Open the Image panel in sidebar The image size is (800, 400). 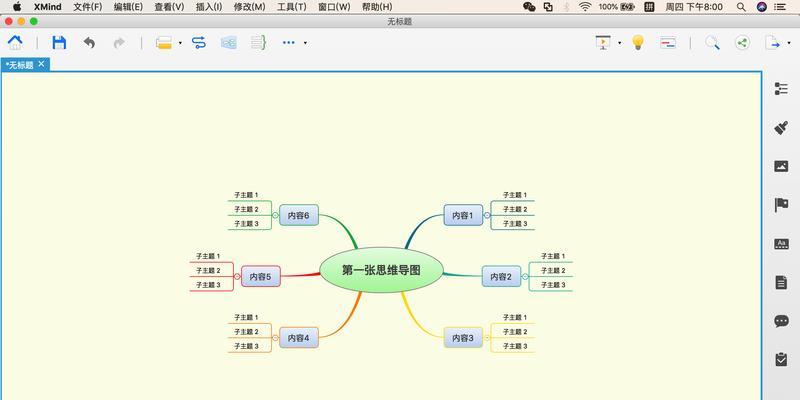click(781, 166)
